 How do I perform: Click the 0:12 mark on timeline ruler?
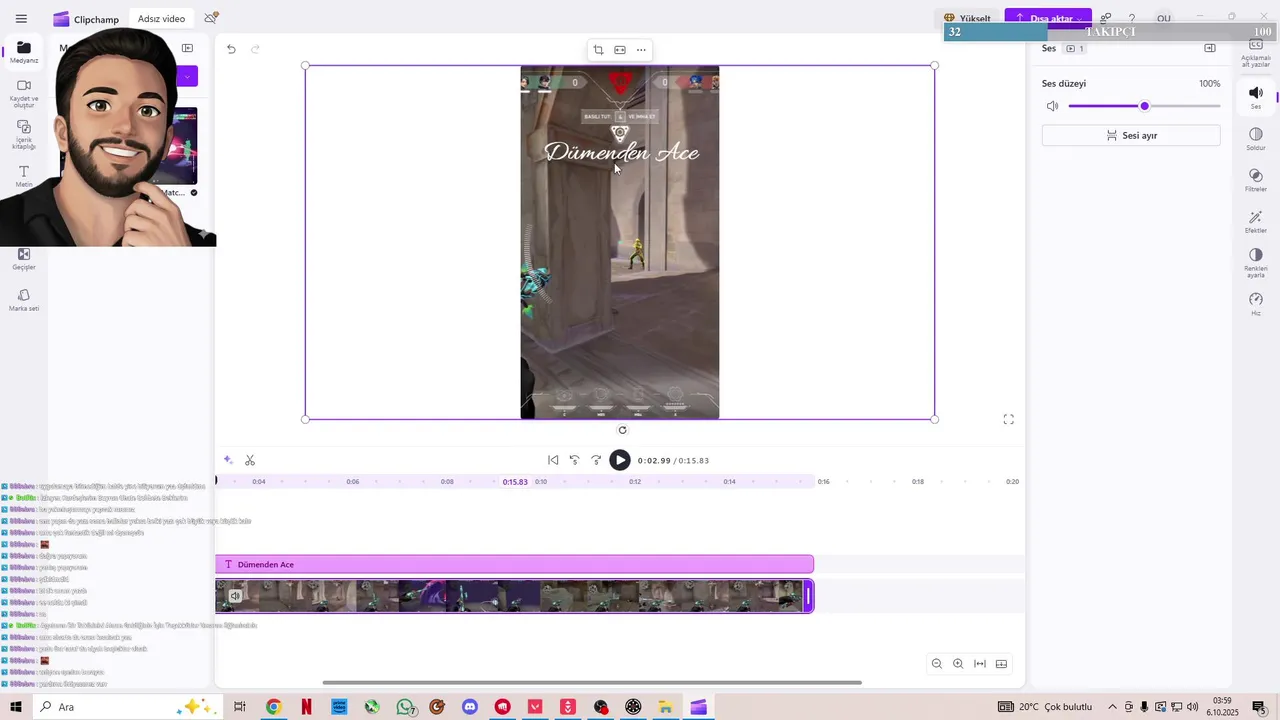[x=635, y=482]
